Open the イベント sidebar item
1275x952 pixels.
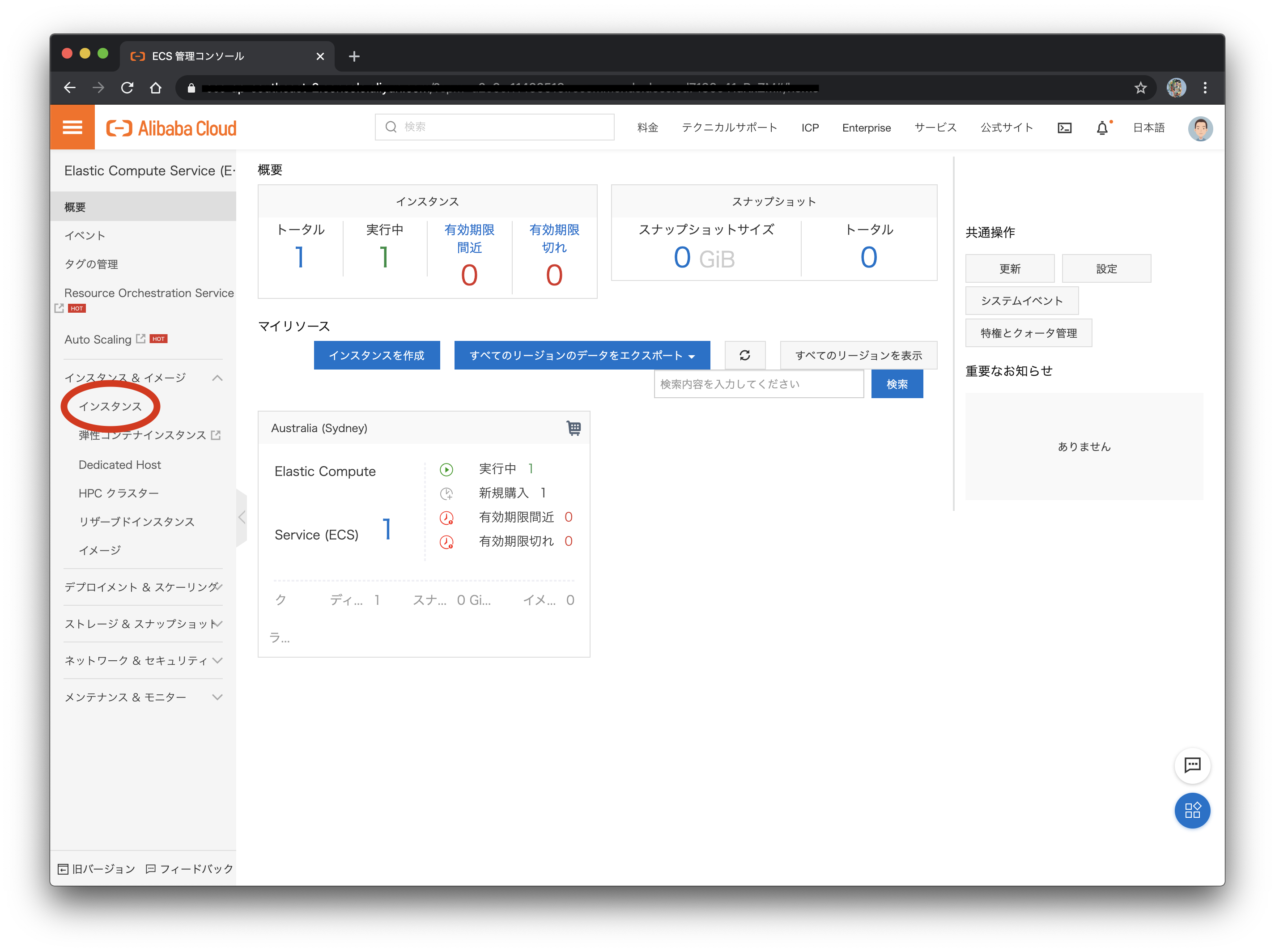pos(85,236)
